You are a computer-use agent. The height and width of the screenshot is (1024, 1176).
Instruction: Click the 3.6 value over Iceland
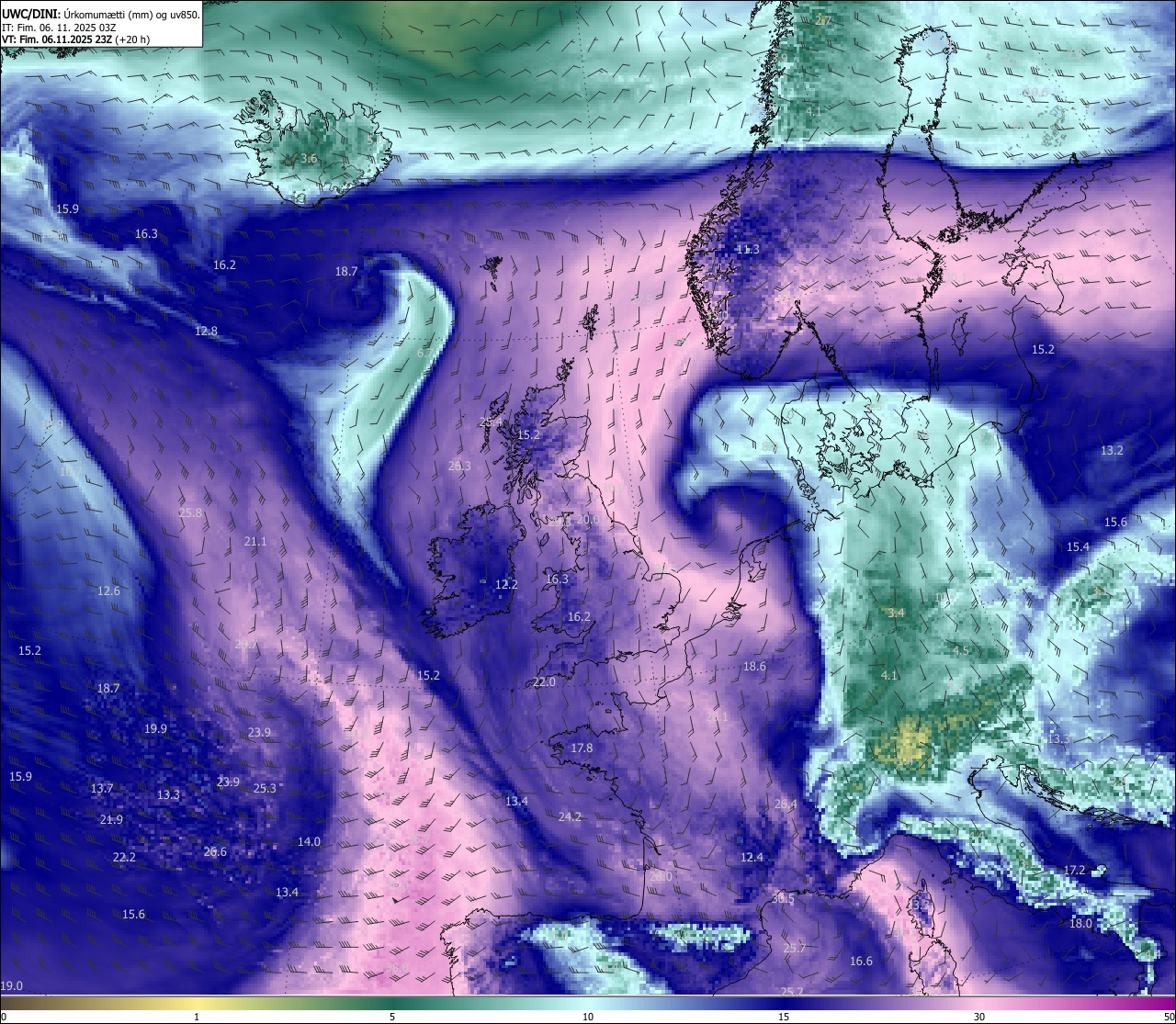[x=309, y=159]
